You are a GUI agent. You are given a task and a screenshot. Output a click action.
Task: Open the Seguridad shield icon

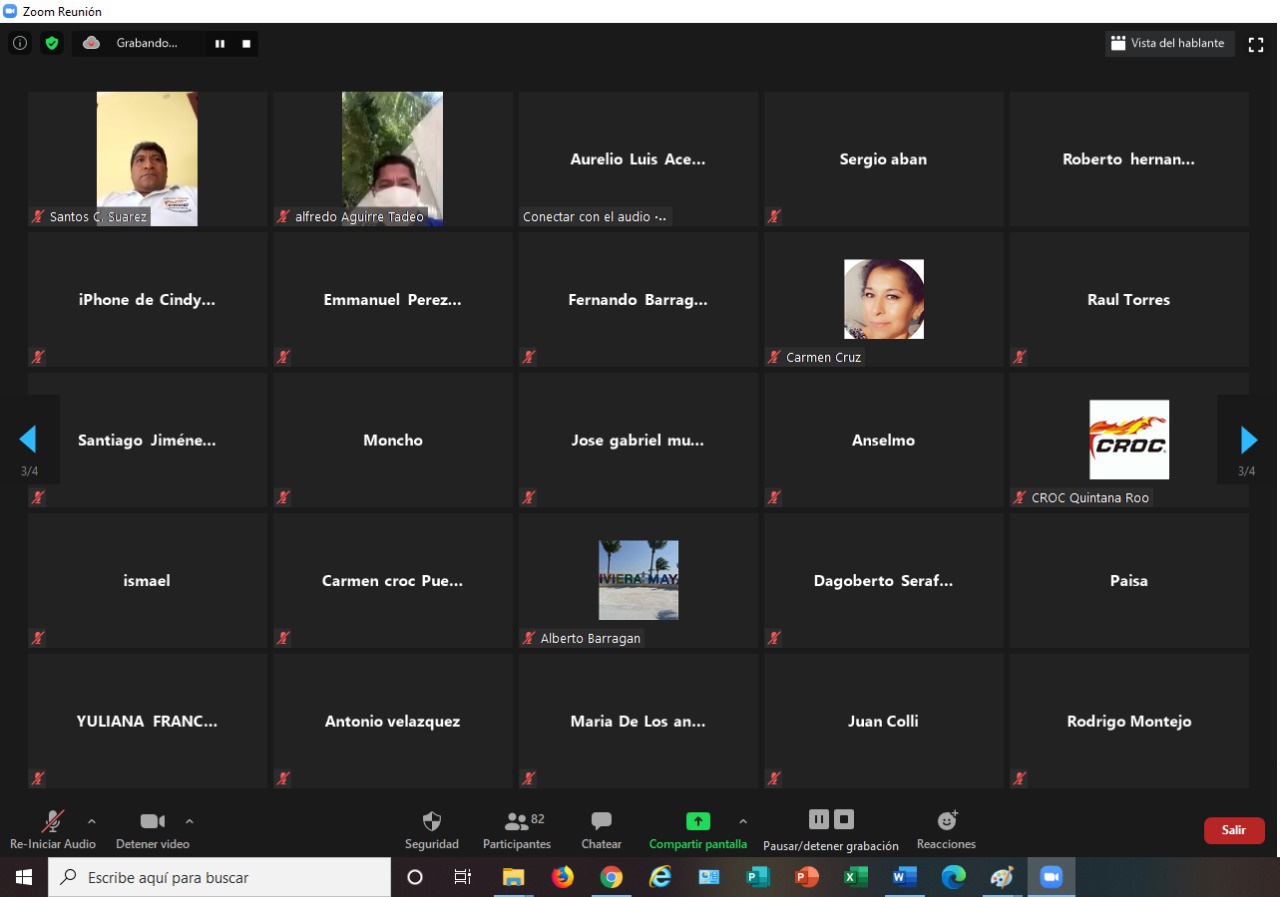432,822
